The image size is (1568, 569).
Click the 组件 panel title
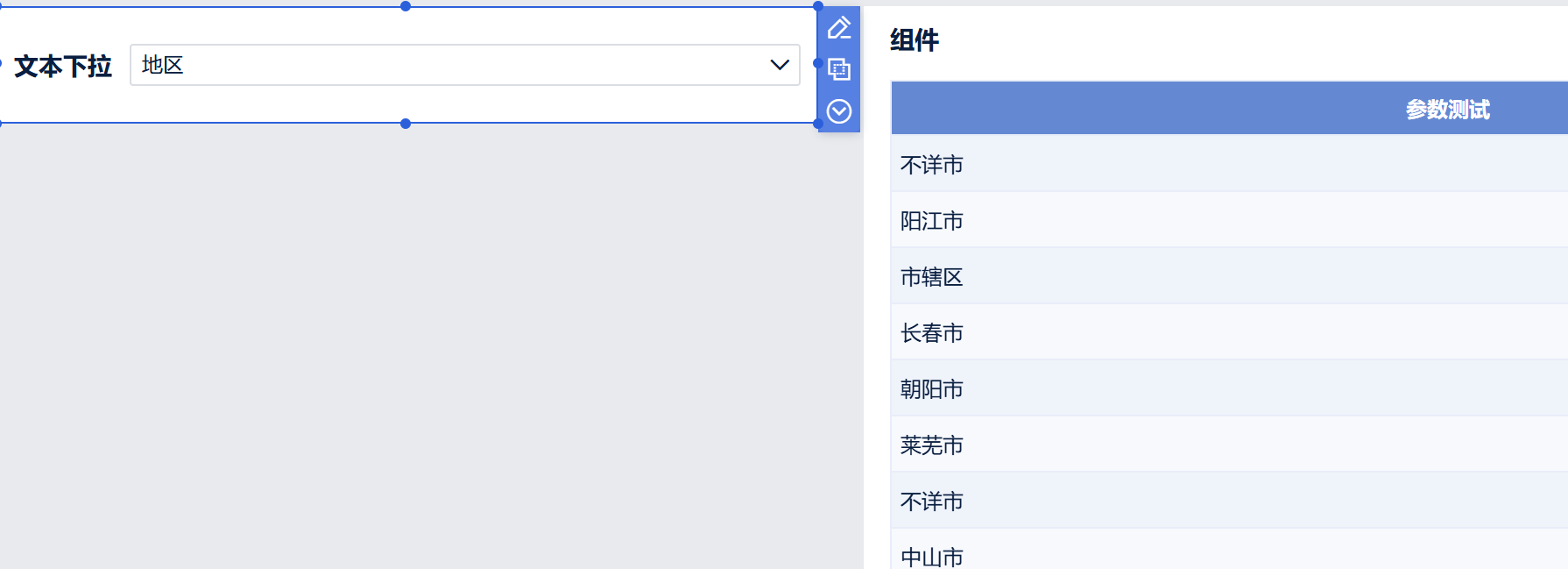coord(915,39)
